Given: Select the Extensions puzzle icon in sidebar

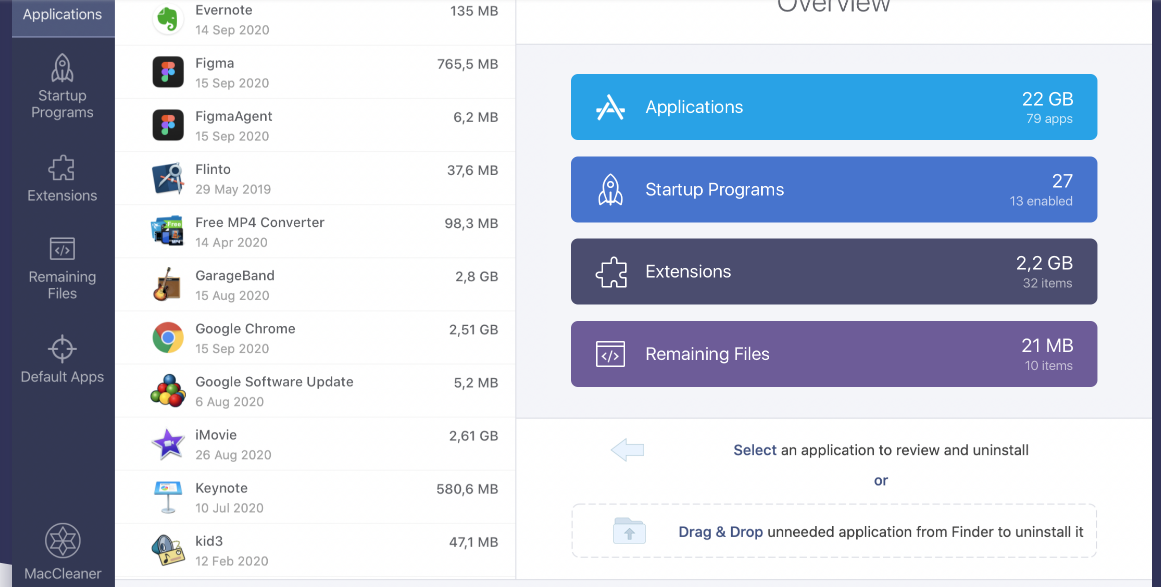Looking at the screenshot, I should 62,167.
